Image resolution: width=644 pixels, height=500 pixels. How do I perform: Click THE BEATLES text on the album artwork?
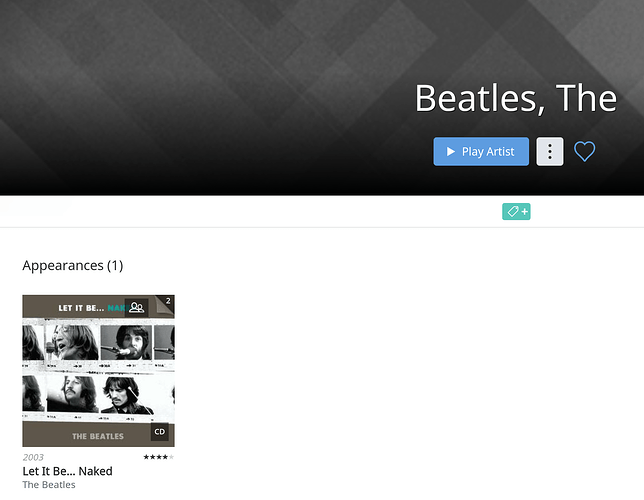point(98,436)
